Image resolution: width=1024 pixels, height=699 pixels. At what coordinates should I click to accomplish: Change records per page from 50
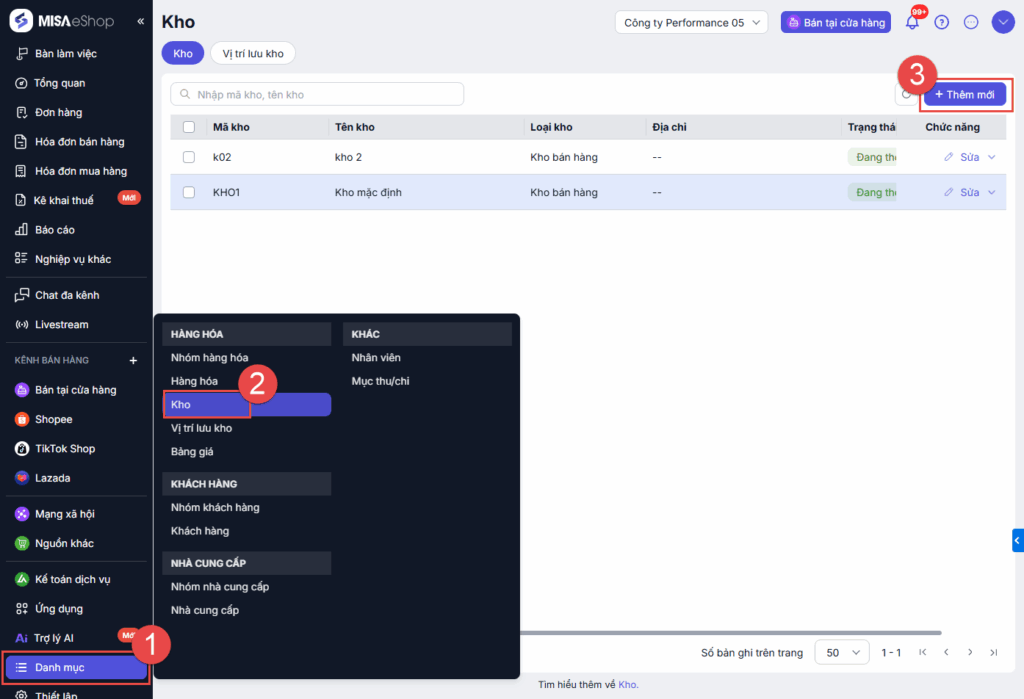coord(842,653)
